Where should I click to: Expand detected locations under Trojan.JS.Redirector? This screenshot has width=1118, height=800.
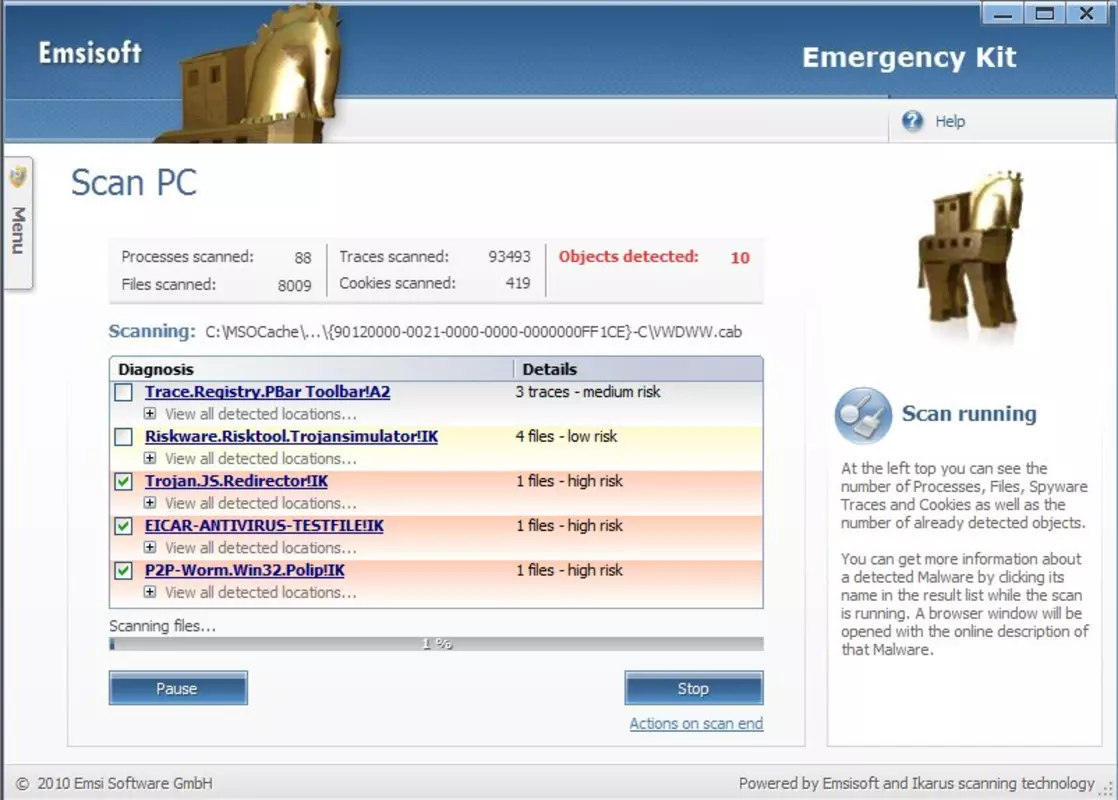pyautogui.click(x=150, y=503)
